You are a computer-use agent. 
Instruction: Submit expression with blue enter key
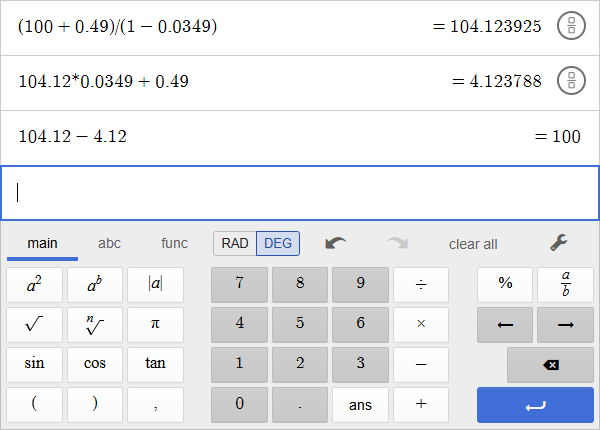(535, 405)
